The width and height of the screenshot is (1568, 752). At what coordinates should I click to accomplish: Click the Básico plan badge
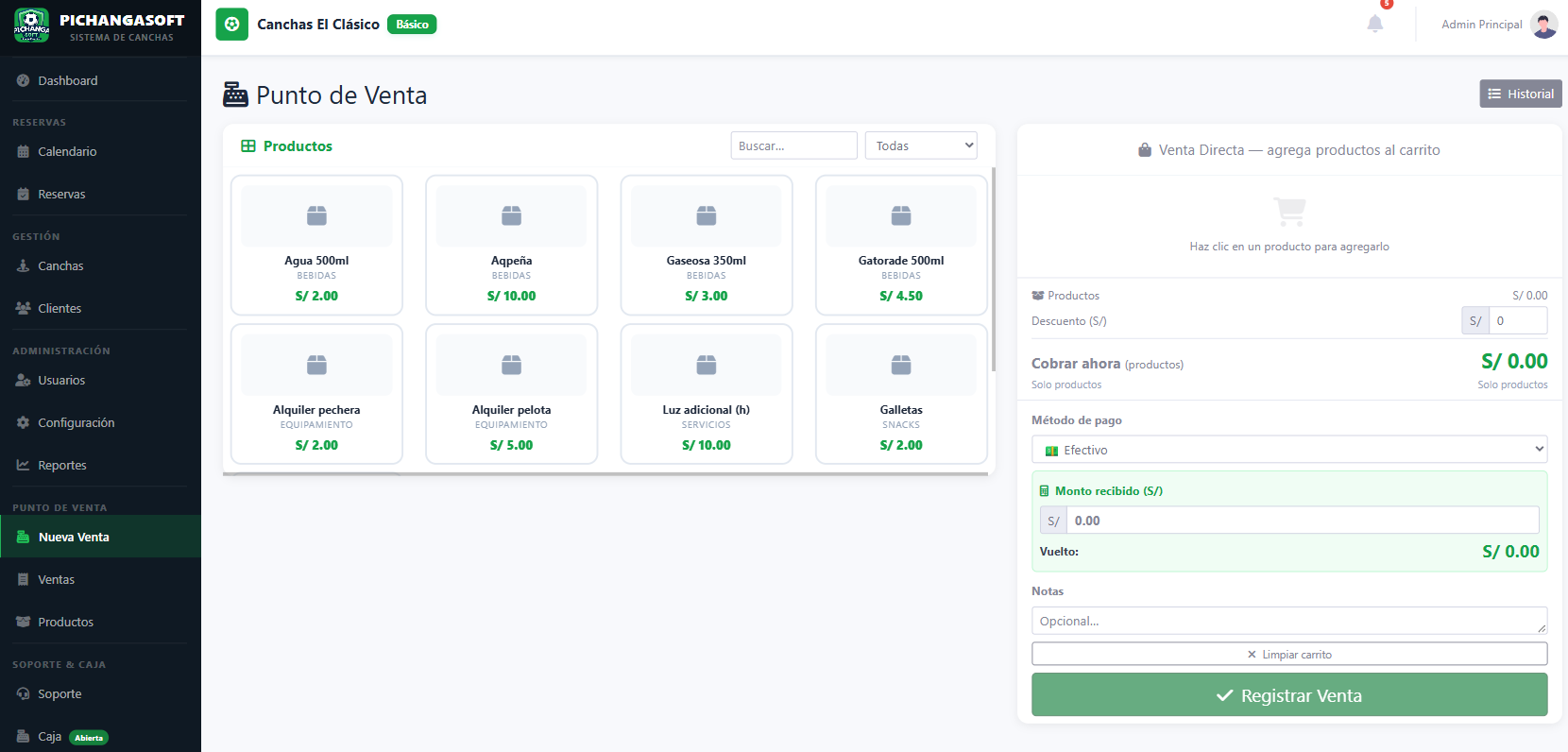tap(412, 25)
